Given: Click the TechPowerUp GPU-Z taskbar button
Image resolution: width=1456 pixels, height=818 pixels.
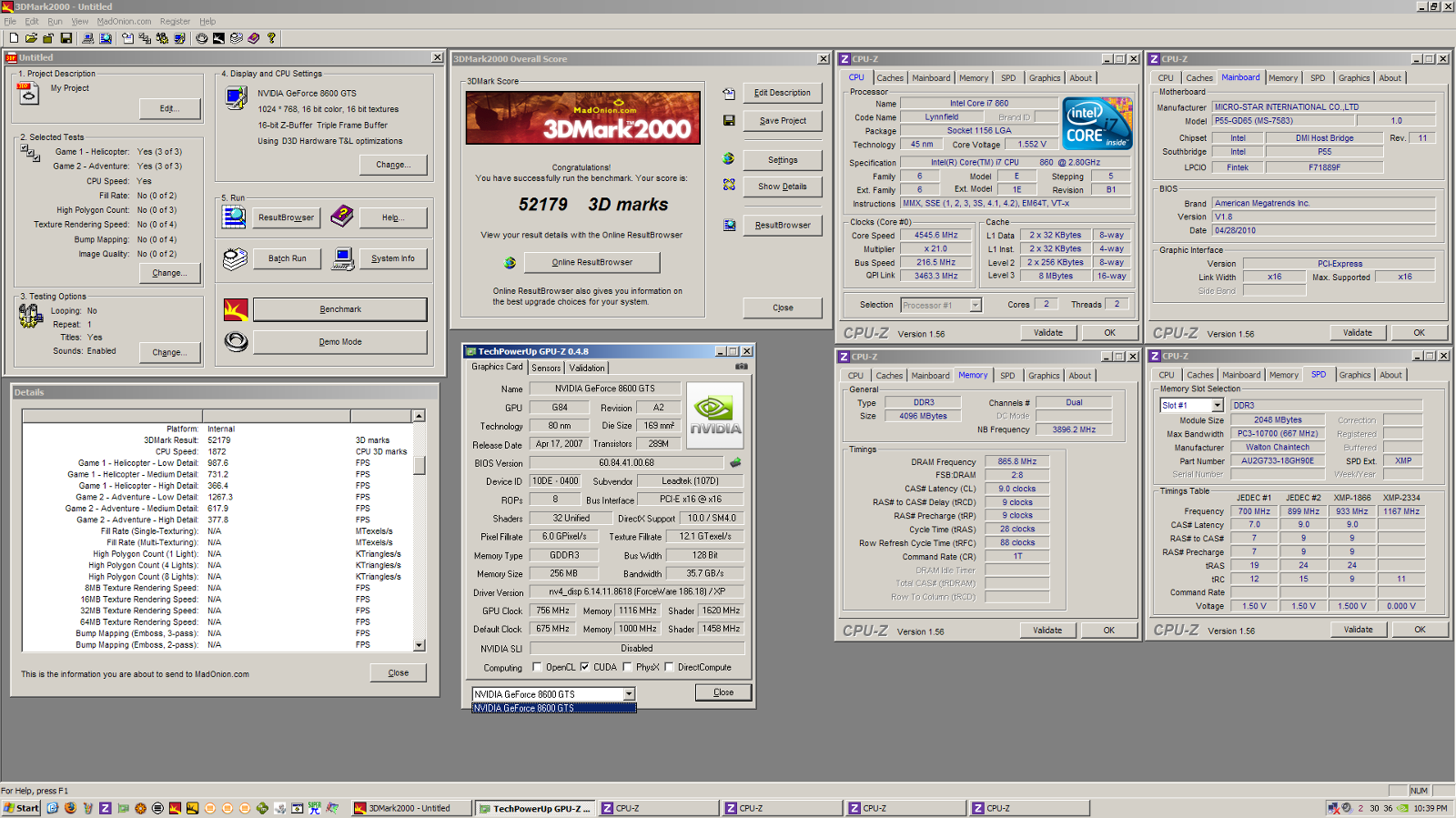Looking at the screenshot, I should click(536, 808).
